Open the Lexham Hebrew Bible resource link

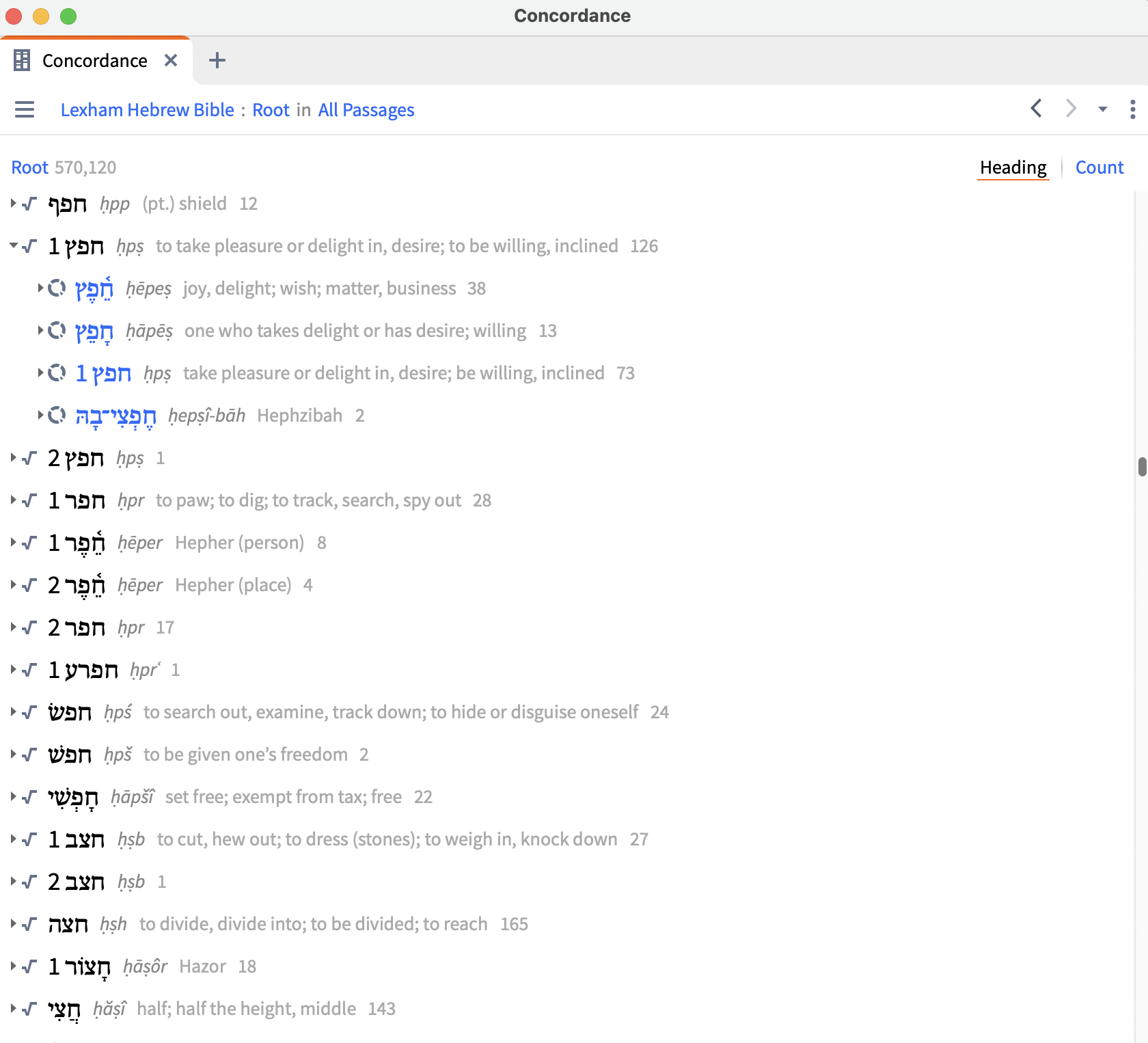pyautogui.click(x=147, y=110)
